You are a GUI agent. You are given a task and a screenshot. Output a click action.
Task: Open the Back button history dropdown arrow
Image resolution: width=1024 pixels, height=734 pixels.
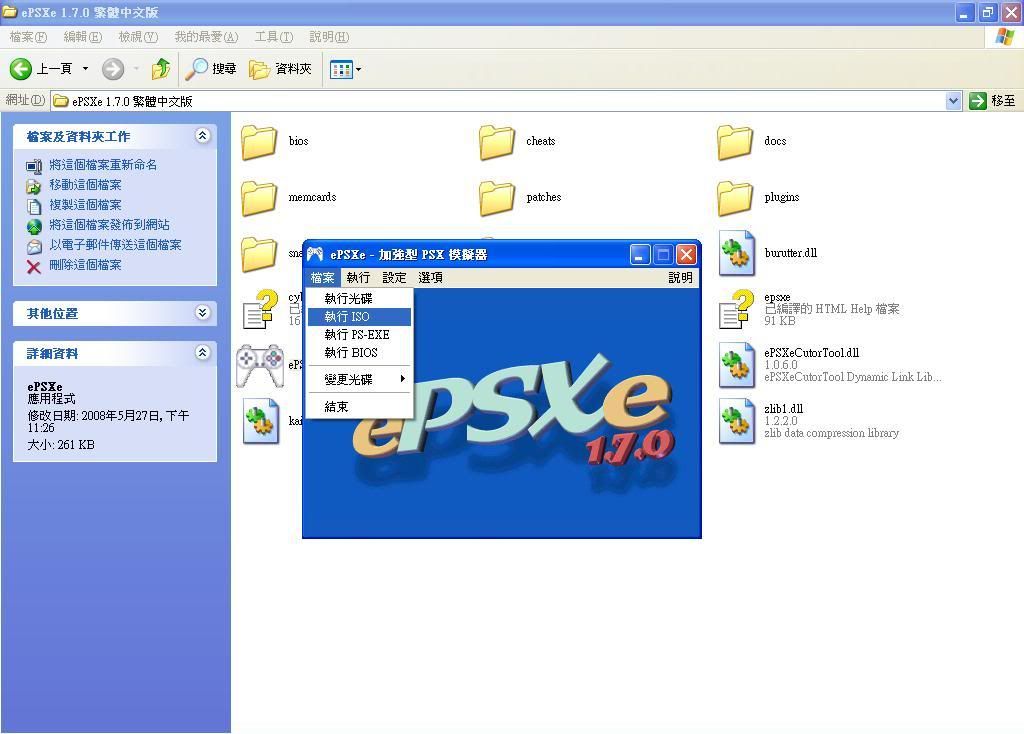click(85, 69)
